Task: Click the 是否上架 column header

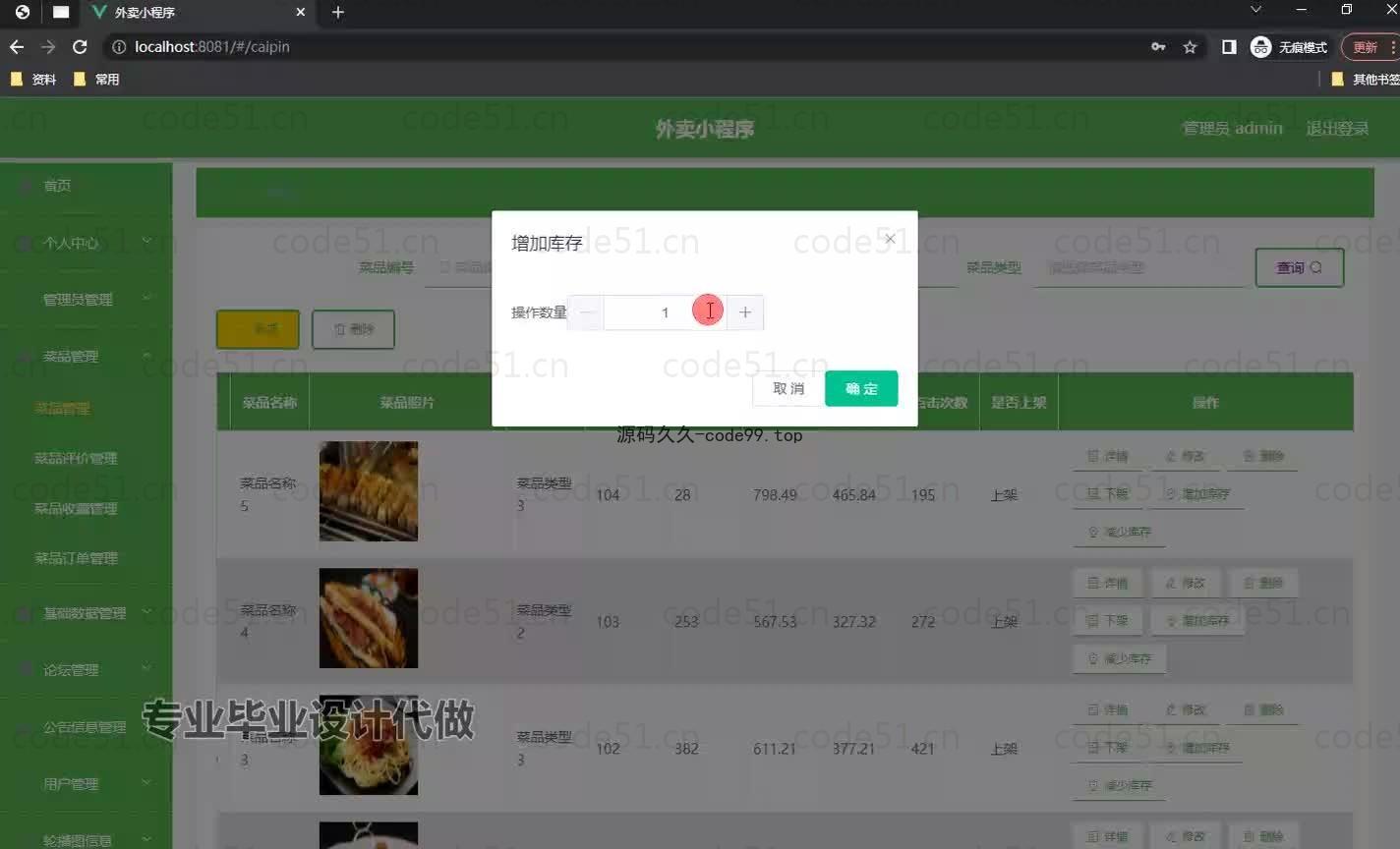Action: 1019,402
